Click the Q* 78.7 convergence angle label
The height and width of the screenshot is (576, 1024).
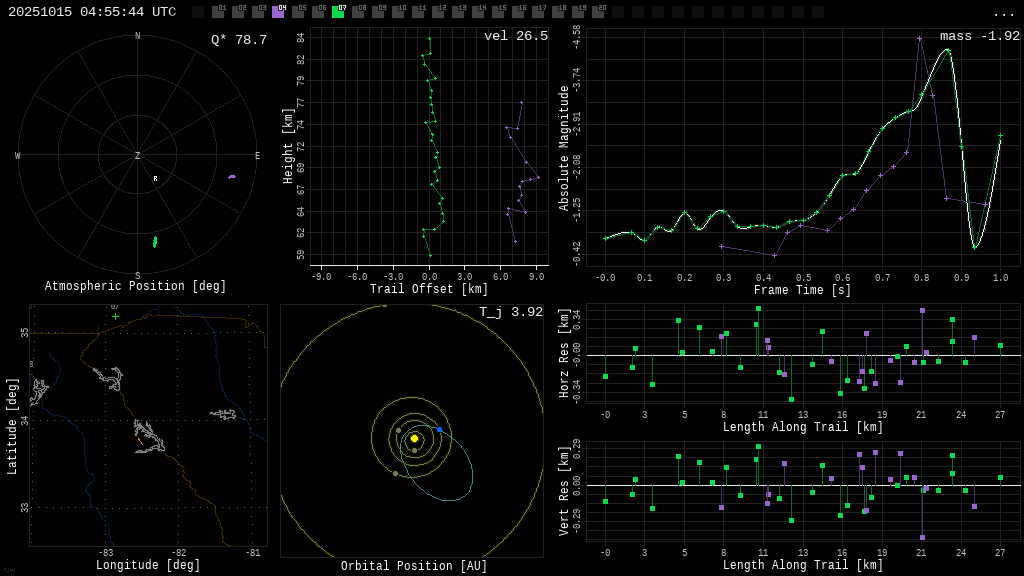click(238, 40)
